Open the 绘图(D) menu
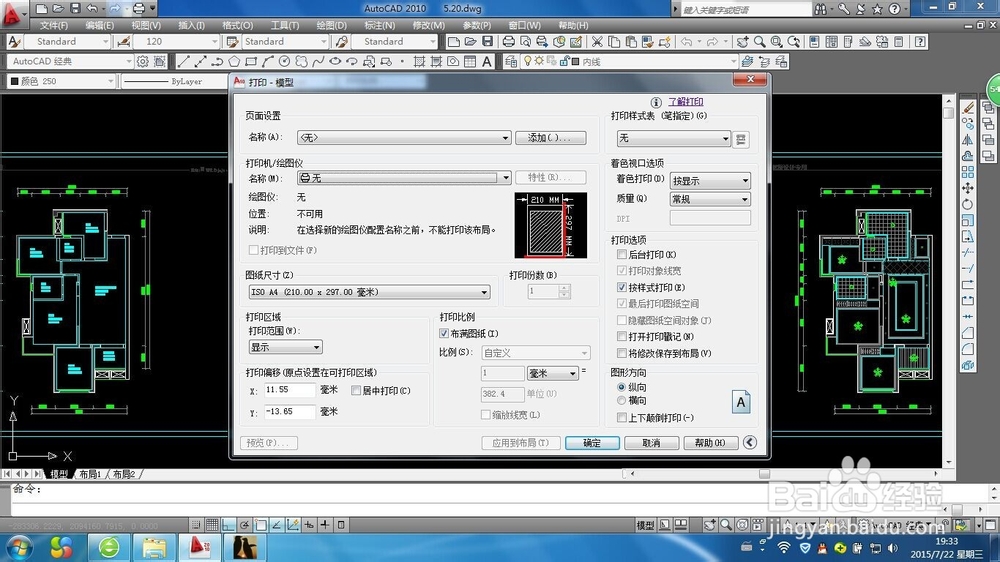This screenshot has height=562, width=1000. click(332, 26)
